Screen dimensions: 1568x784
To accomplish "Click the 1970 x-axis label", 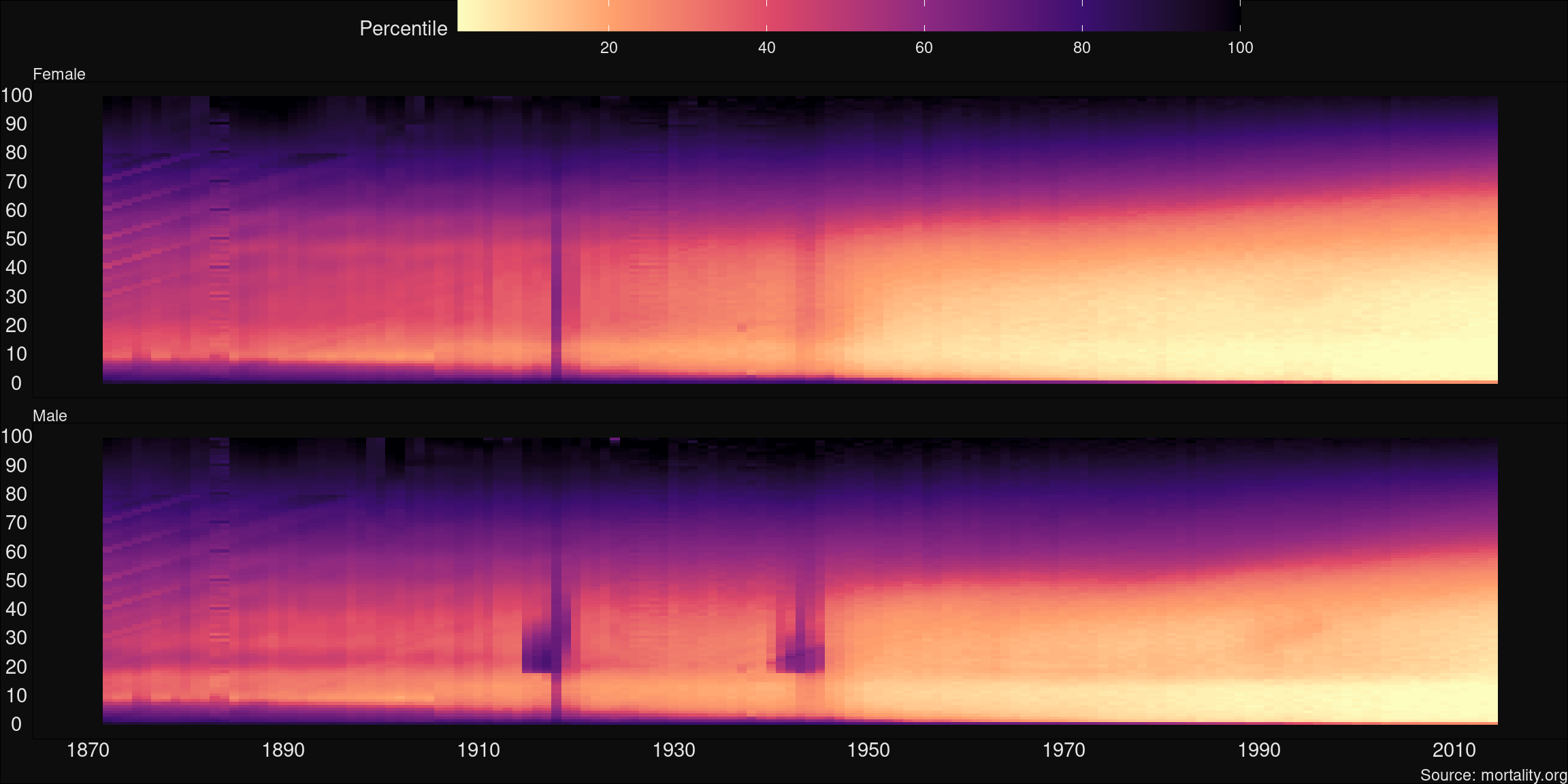I will coord(1064,750).
